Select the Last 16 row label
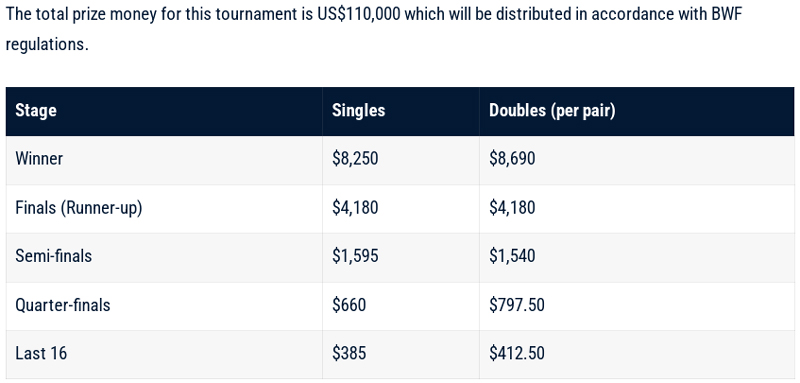Screen dimensions: 800x383 (41, 353)
